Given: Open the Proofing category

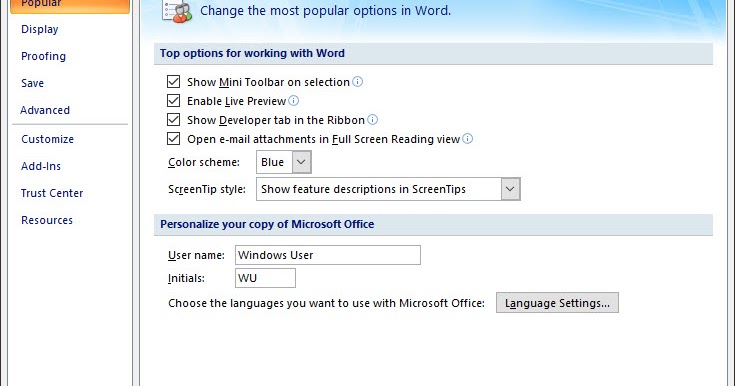Looking at the screenshot, I should point(43,56).
